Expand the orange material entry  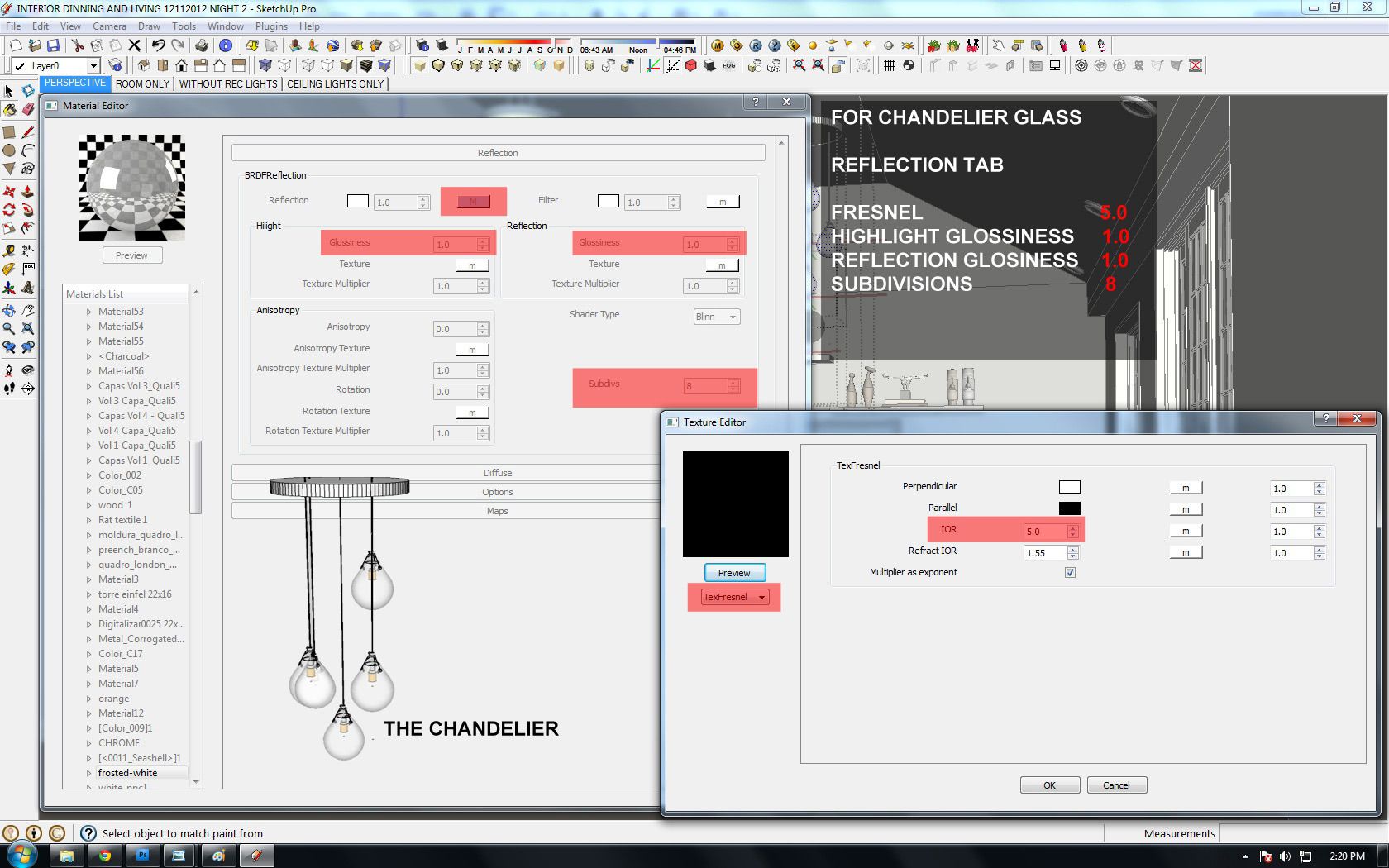click(x=88, y=699)
